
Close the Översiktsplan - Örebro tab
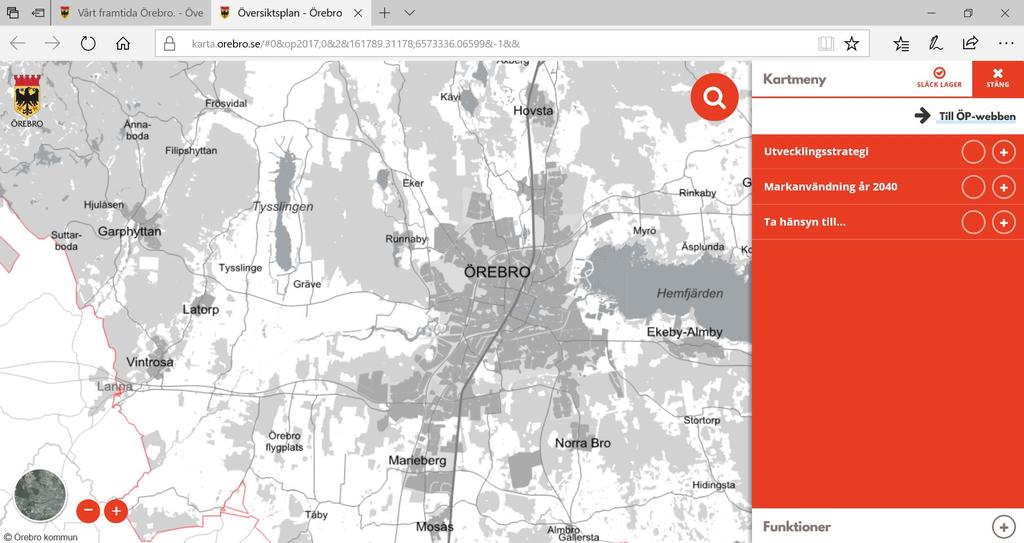coord(358,12)
